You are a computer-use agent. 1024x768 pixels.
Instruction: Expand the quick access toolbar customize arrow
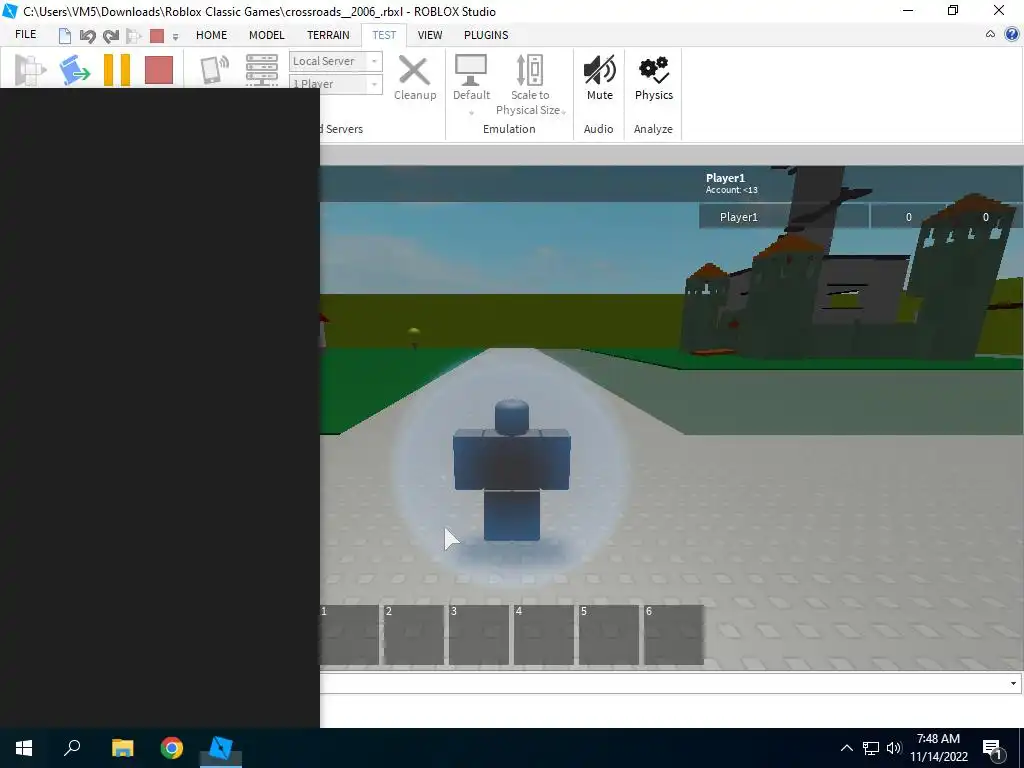coord(175,37)
